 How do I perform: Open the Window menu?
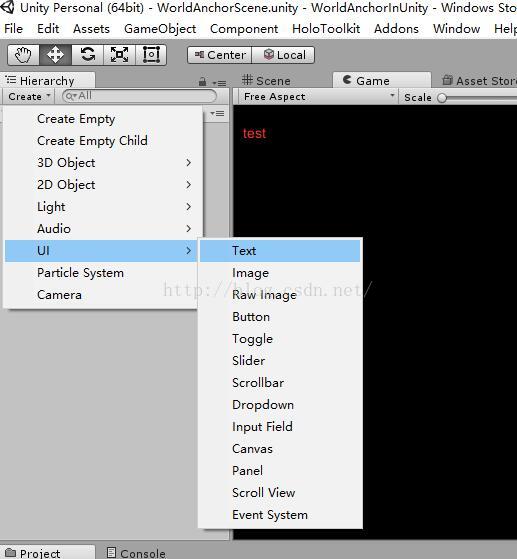coord(456,29)
